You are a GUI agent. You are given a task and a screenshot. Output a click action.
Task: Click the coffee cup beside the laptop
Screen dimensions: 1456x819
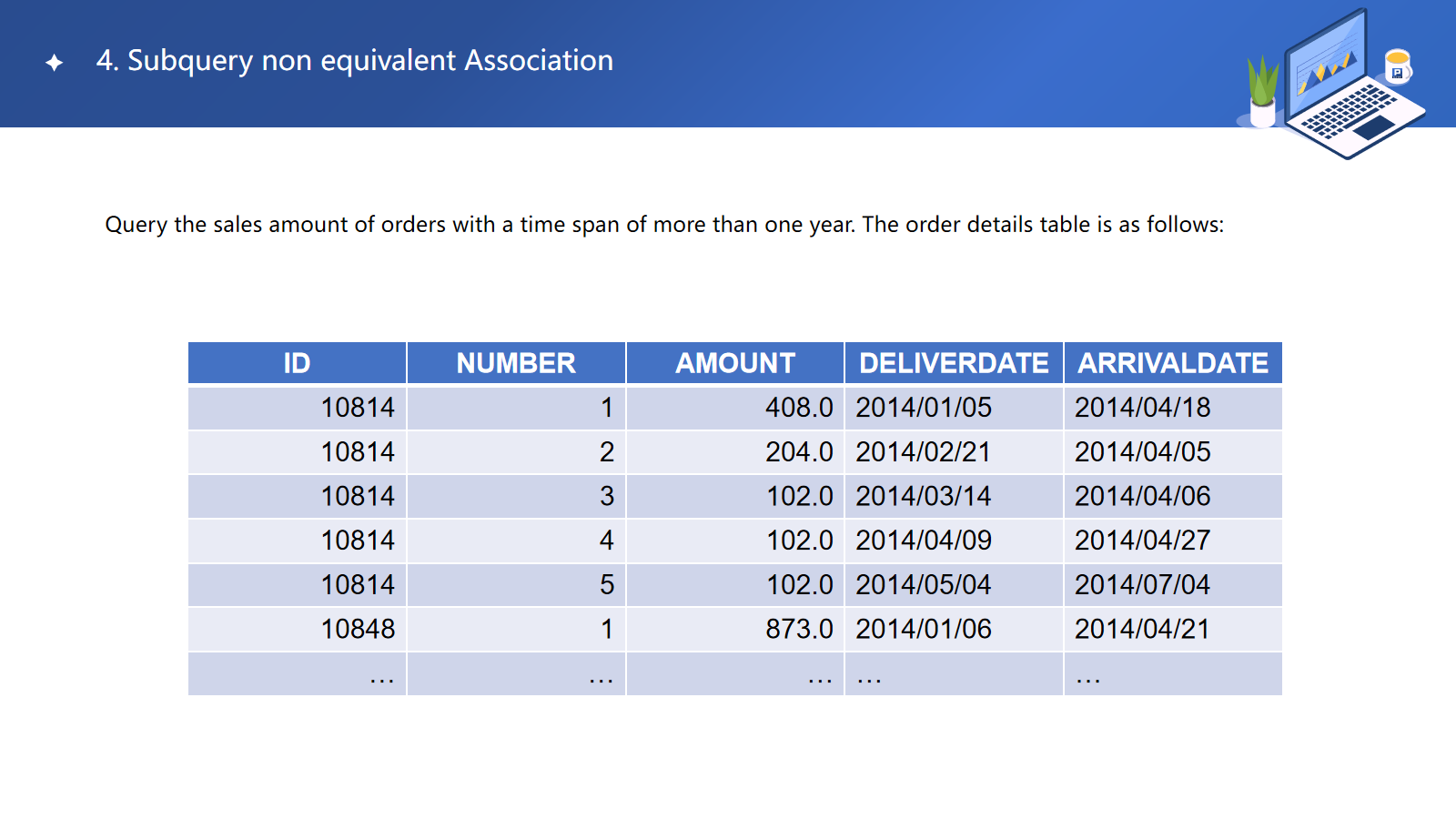click(x=1397, y=66)
